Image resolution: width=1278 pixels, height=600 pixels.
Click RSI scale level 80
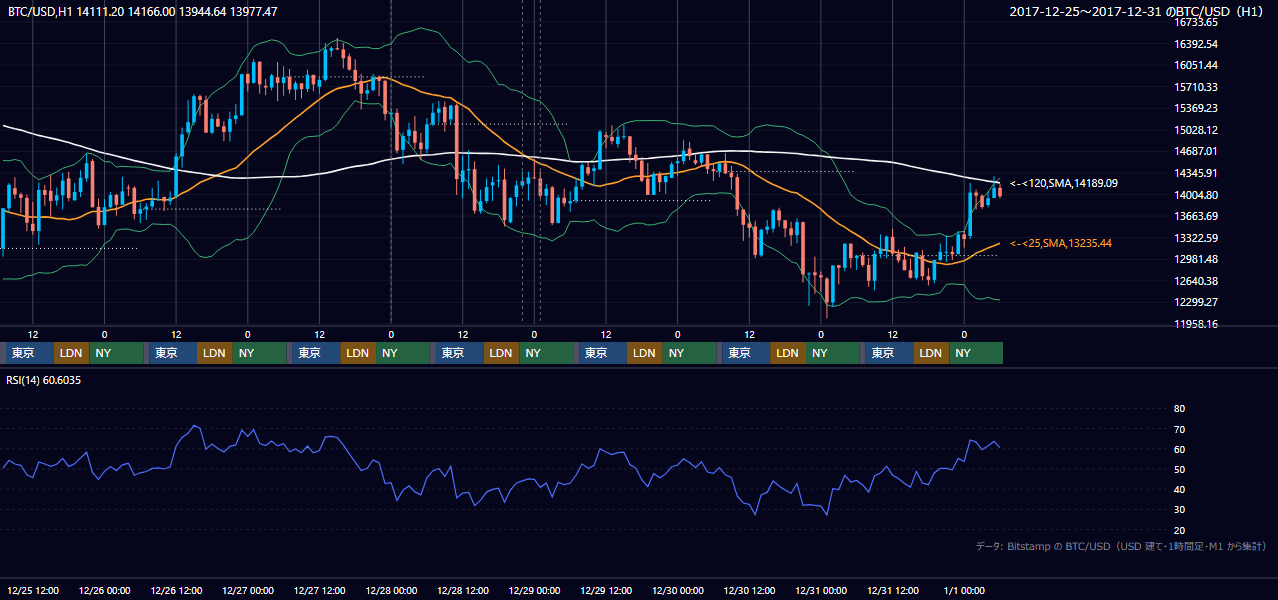click(1179, 409)
